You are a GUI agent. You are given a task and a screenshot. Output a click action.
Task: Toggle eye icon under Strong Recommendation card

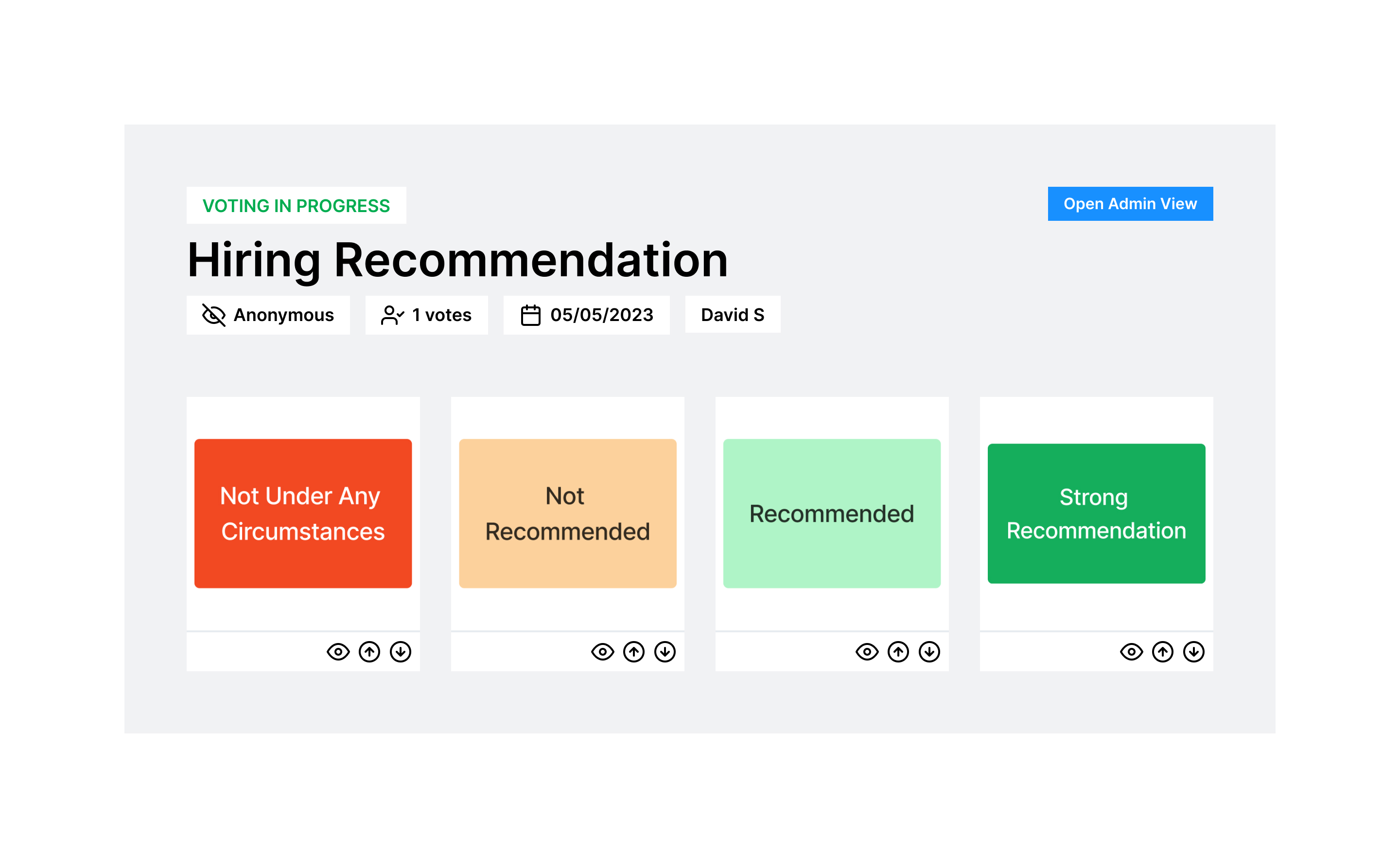tap(1131, 652)
